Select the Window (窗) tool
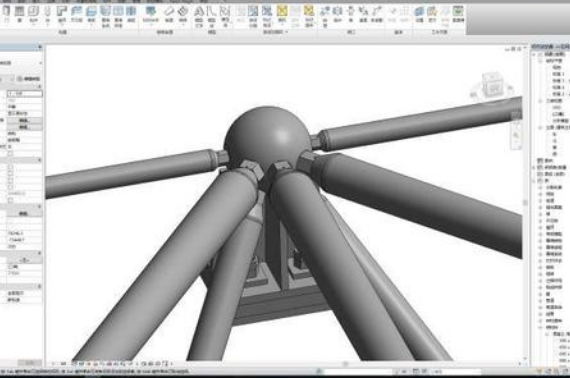This screenshot has width=570, height=379. click(19, 14)
